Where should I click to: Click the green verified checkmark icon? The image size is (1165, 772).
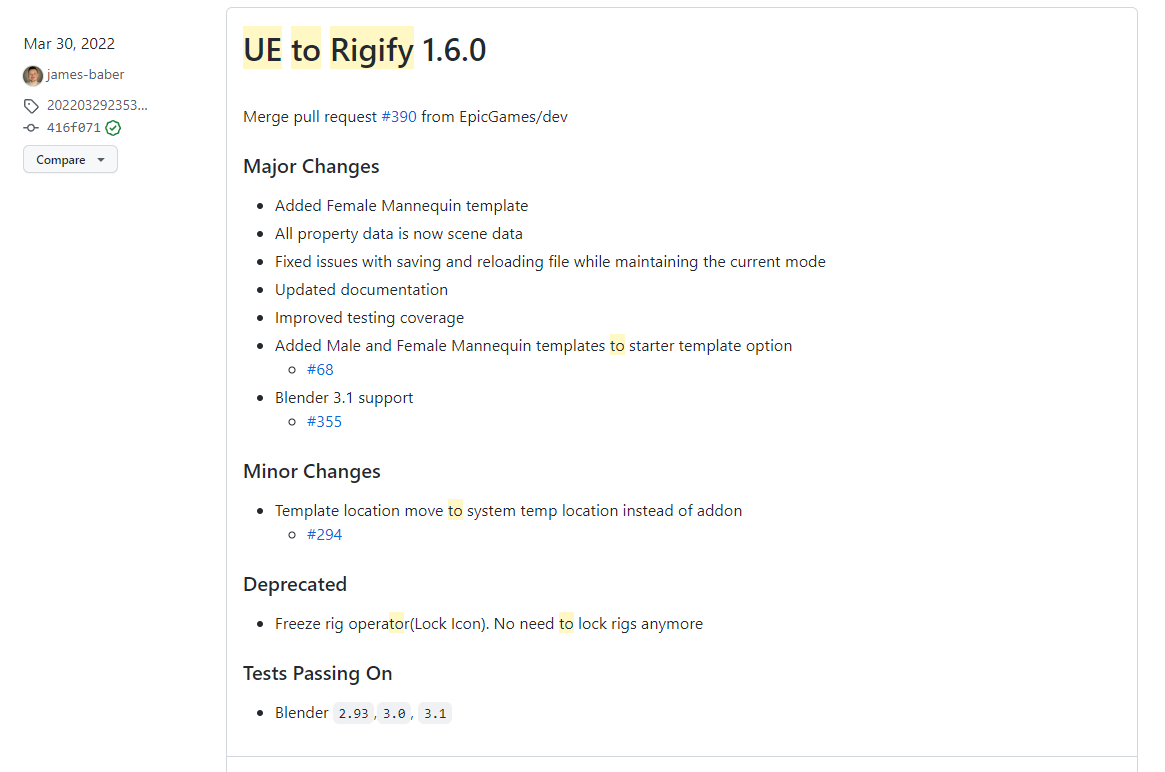pyautogui.click(x=113, y=128)
